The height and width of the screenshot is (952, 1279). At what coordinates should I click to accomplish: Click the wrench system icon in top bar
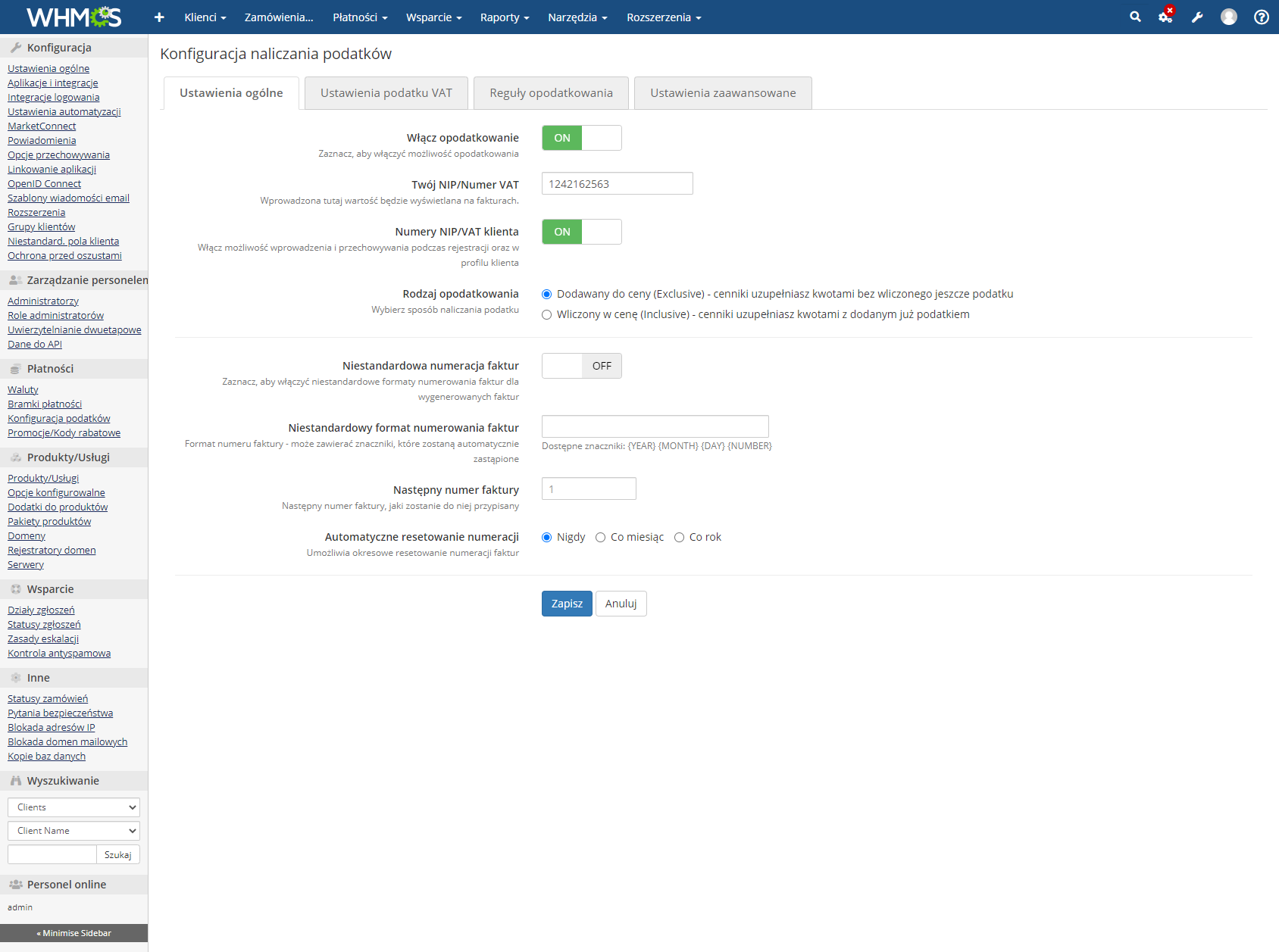coord(1196,17)
